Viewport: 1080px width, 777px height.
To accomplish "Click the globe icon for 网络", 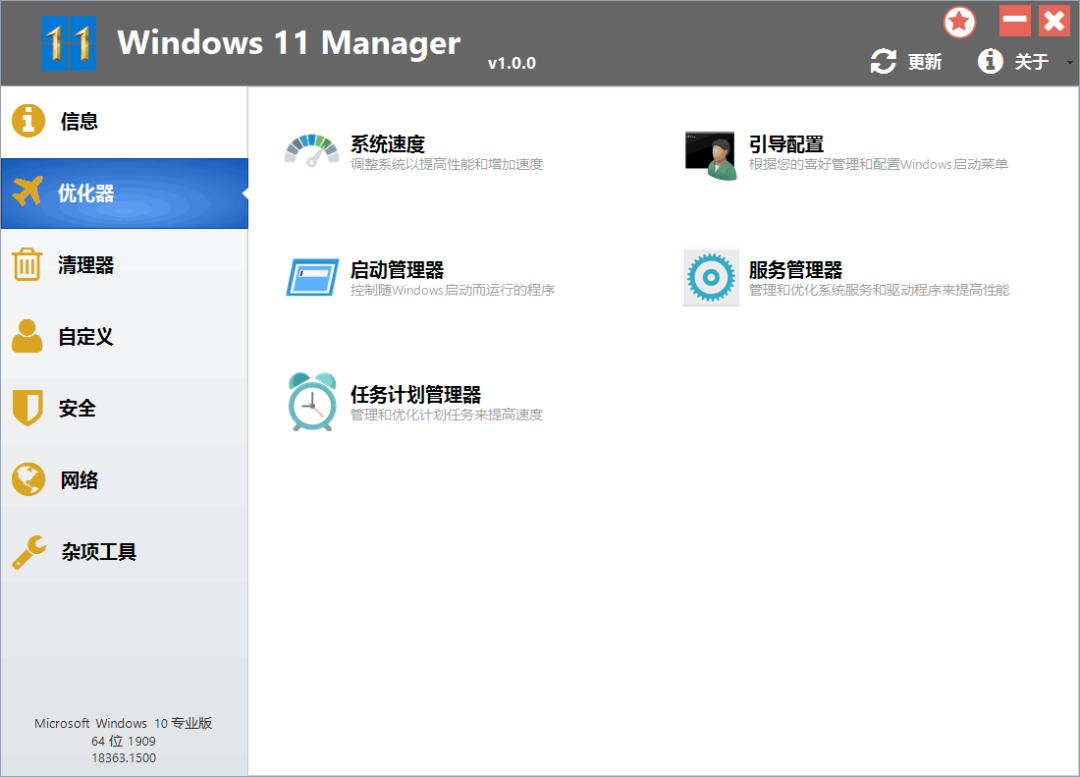I will pos(28,479).
